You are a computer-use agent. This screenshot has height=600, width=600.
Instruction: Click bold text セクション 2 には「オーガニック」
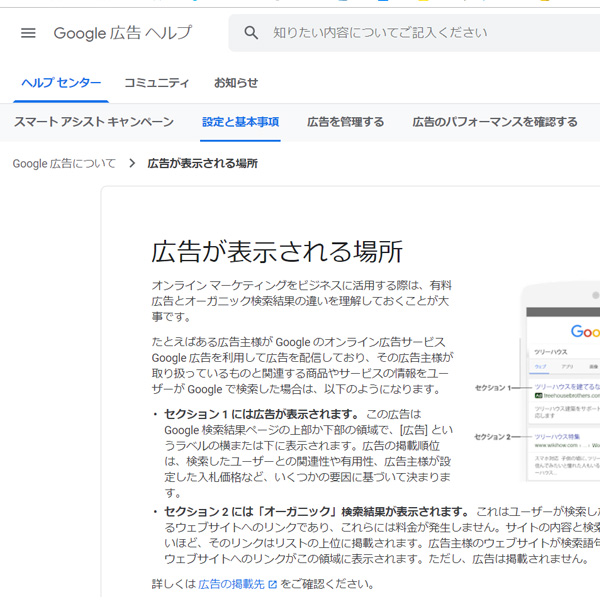(x=252, y=512)
